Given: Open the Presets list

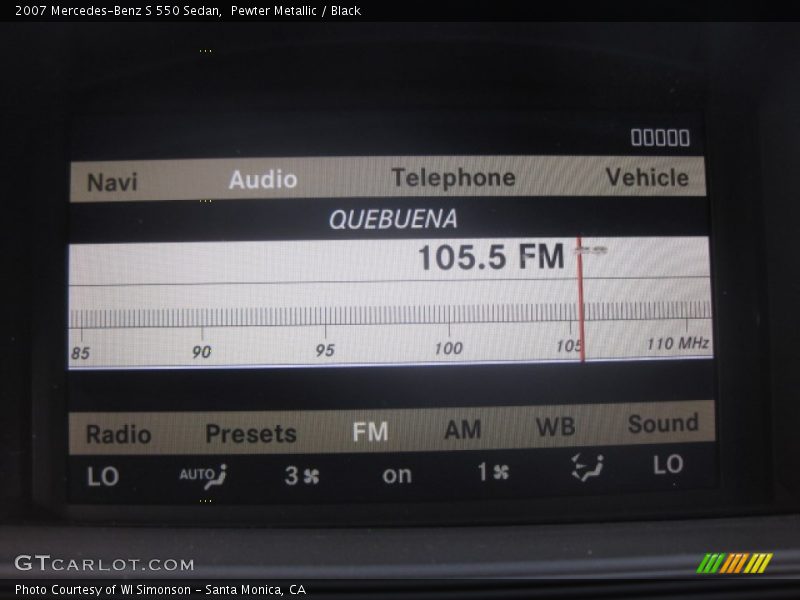Looking at the screenshot, I should pos(251,434).
